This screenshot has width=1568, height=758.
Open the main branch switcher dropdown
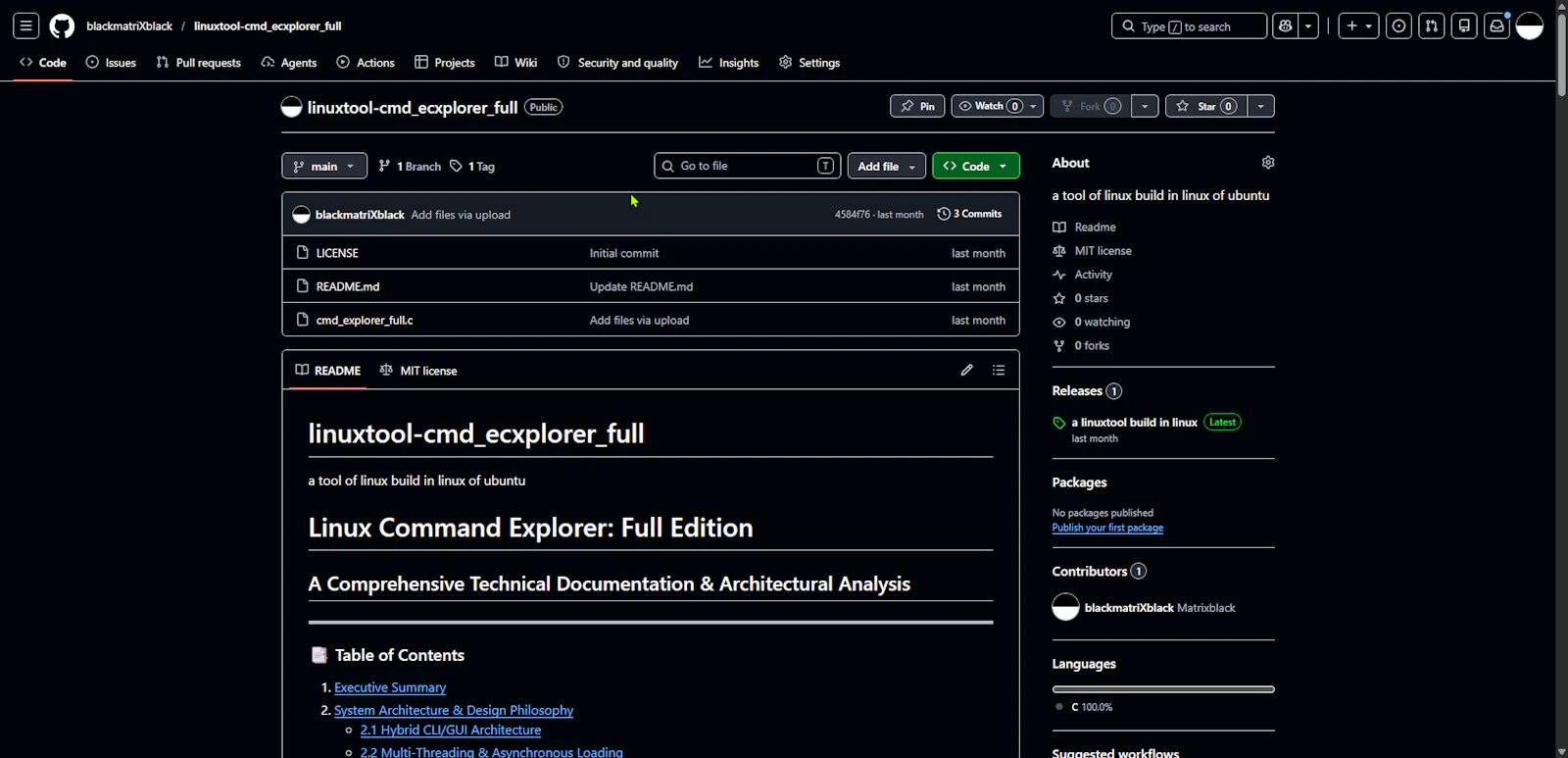(324, 166)
